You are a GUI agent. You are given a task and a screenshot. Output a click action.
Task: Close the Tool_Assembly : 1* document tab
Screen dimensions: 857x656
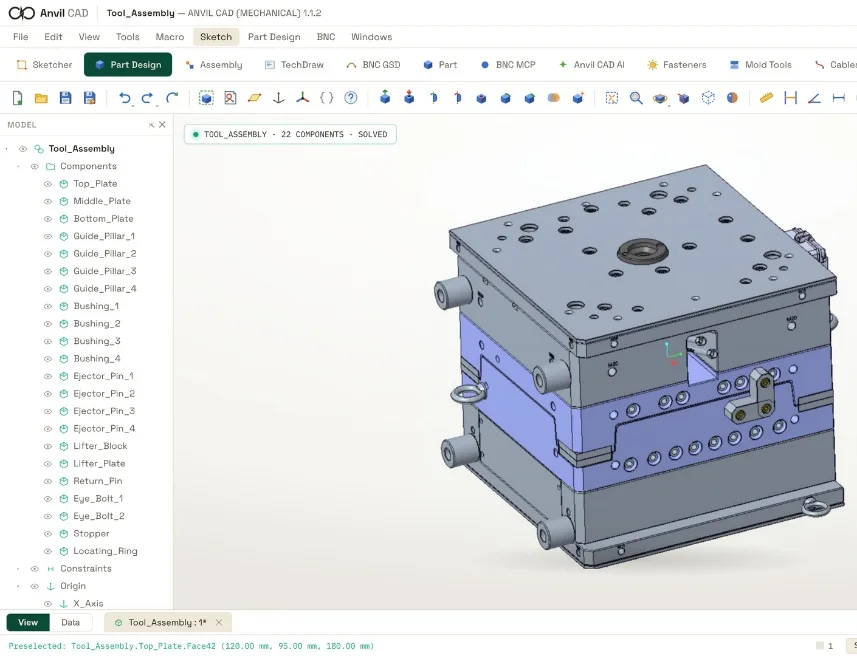coord(219,622)
